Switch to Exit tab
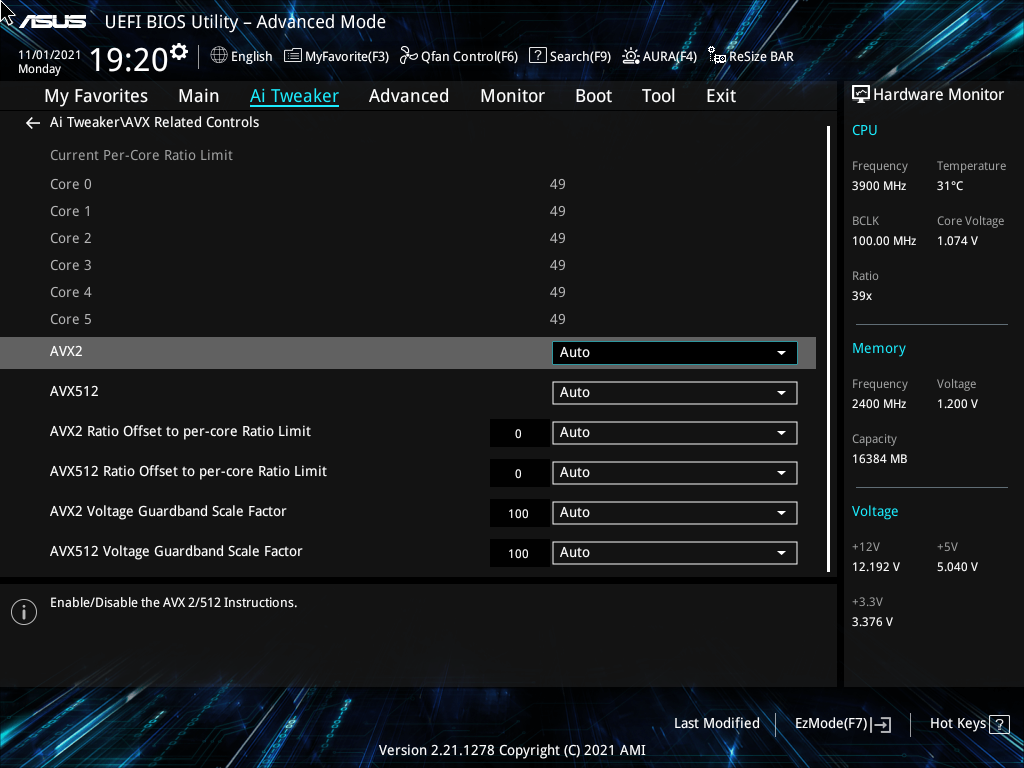Image resolution: width=1024 pixels, height=768 pixels. click(x=721, y=96)
